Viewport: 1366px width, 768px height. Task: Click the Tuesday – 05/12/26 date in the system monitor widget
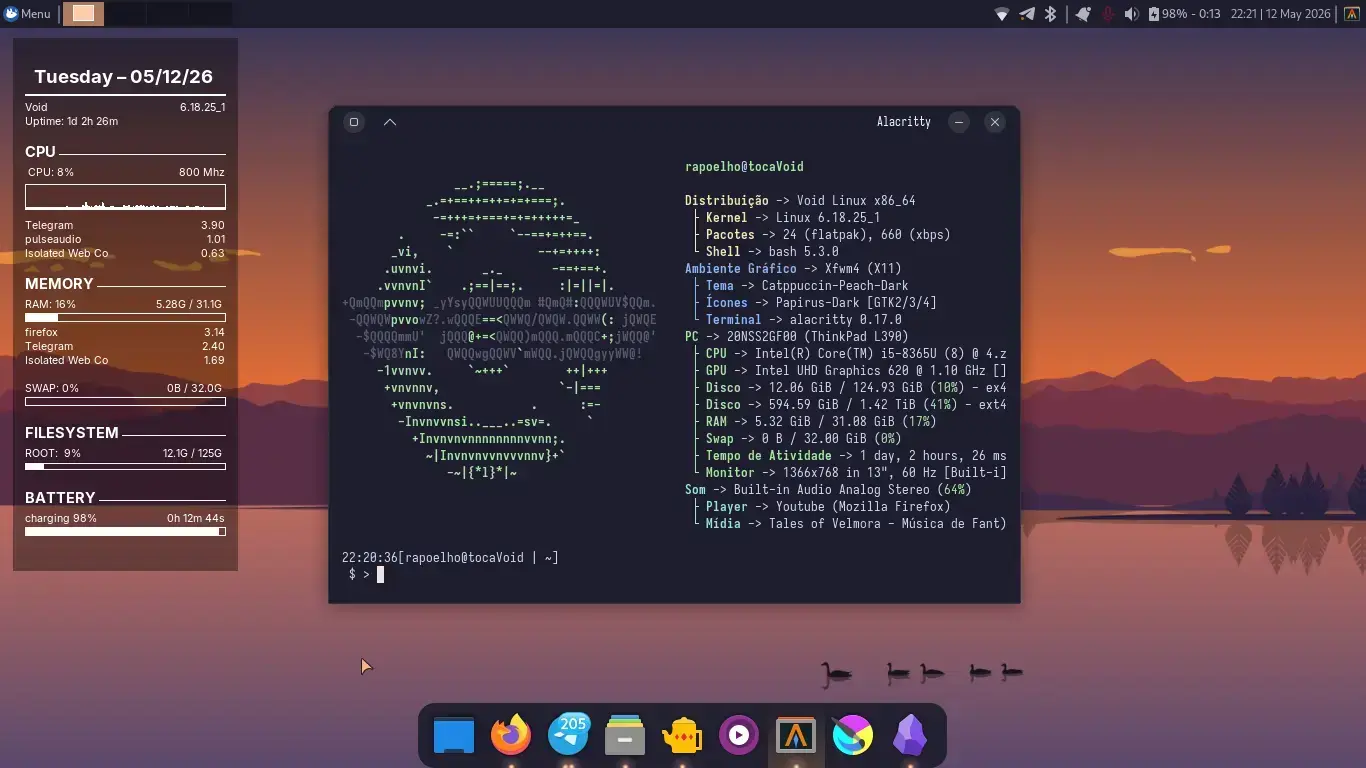pos(124,77)
